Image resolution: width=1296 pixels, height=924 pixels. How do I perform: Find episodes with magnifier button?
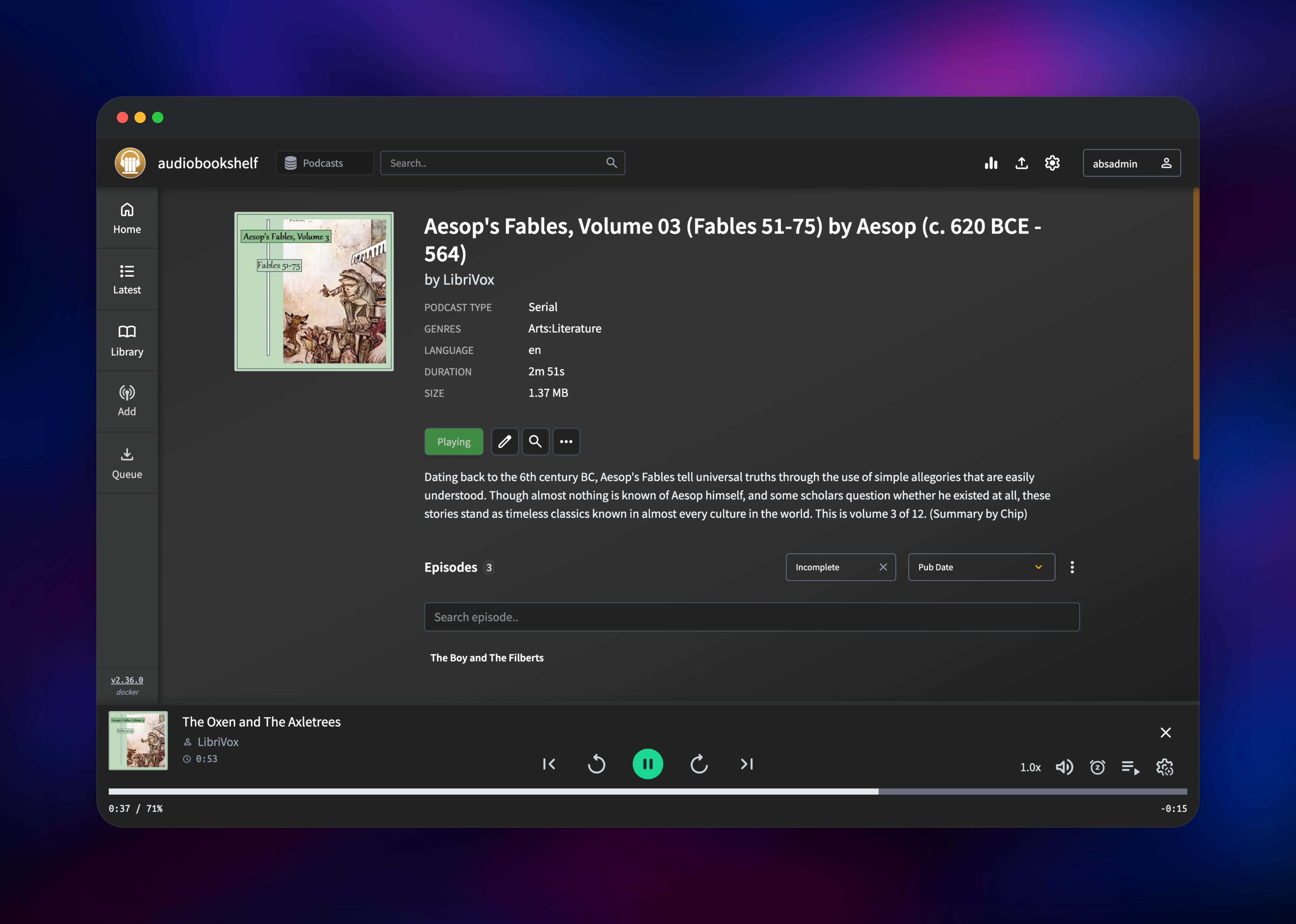pos(536,441)
